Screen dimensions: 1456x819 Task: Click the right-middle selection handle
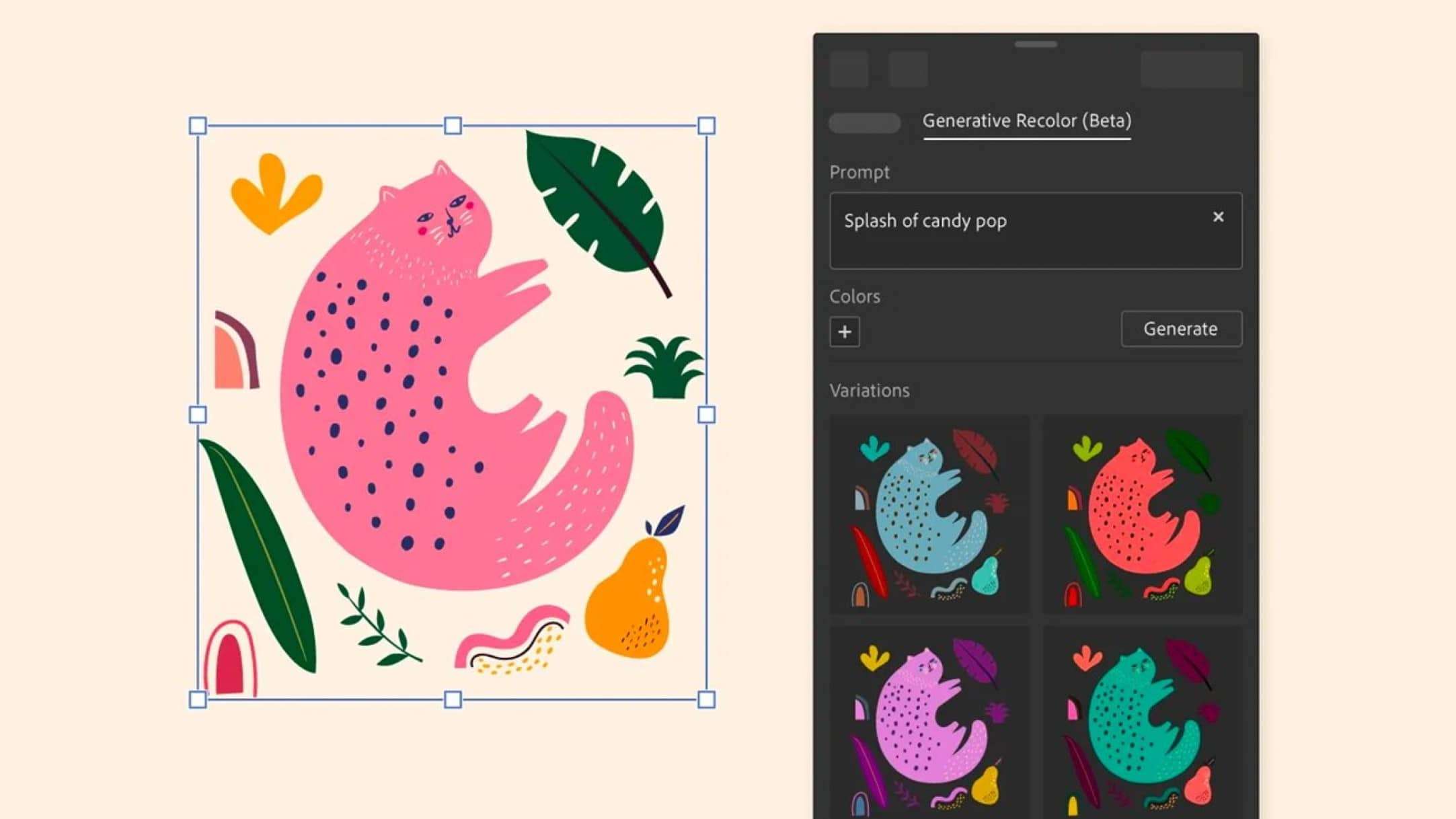(706, 415)
